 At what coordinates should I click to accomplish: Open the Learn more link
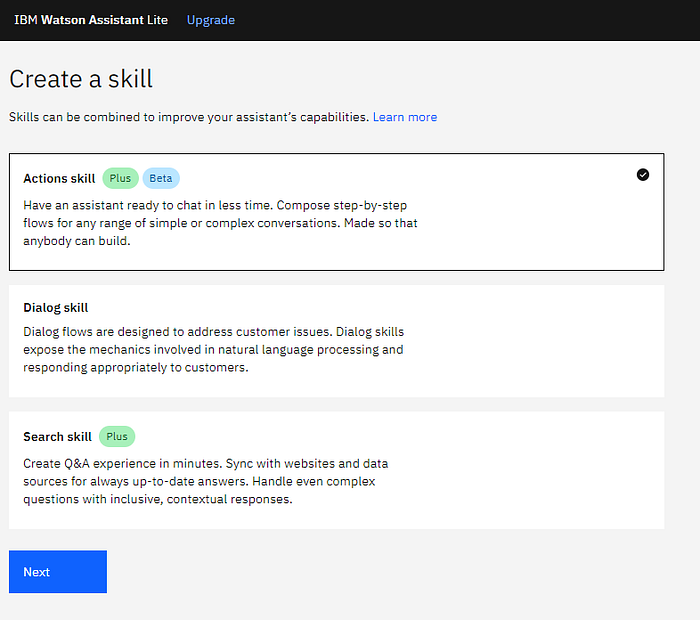point(405,117)
